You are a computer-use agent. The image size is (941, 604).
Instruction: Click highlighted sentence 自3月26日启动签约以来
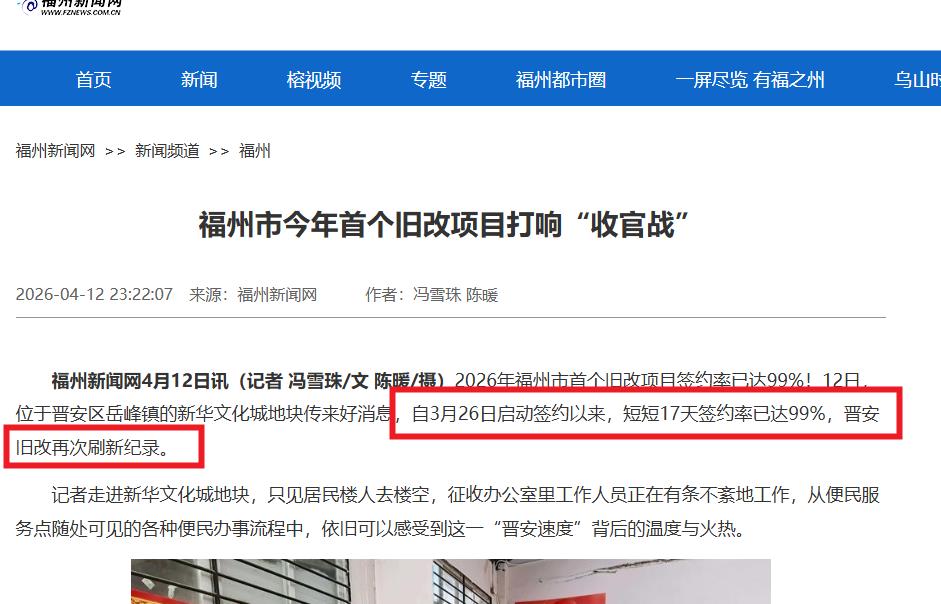[508, 414]
